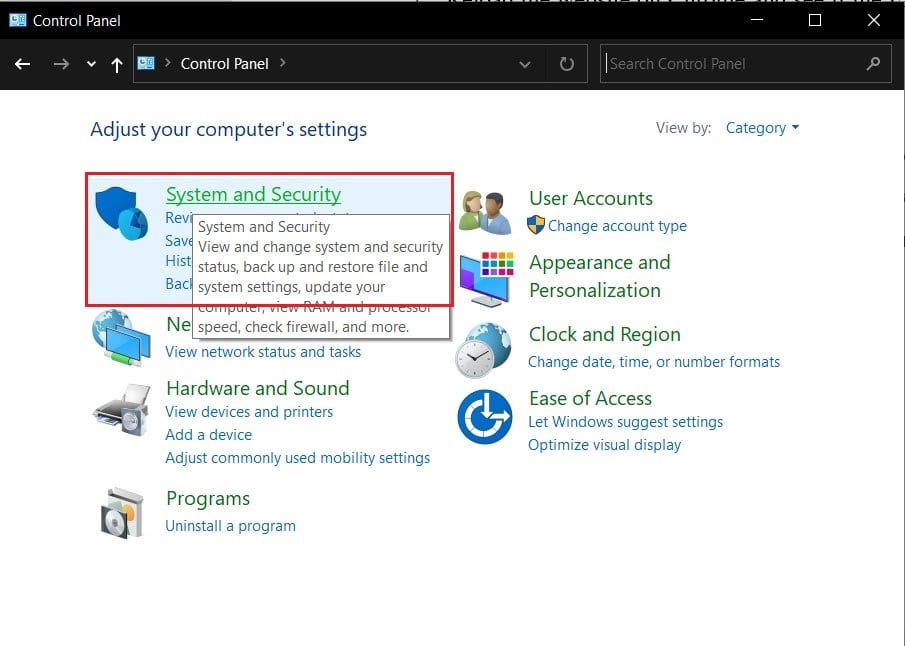This screenshot has width=905, height=646.
Task: Click Uninstall a program link
Action: [230, 526]
